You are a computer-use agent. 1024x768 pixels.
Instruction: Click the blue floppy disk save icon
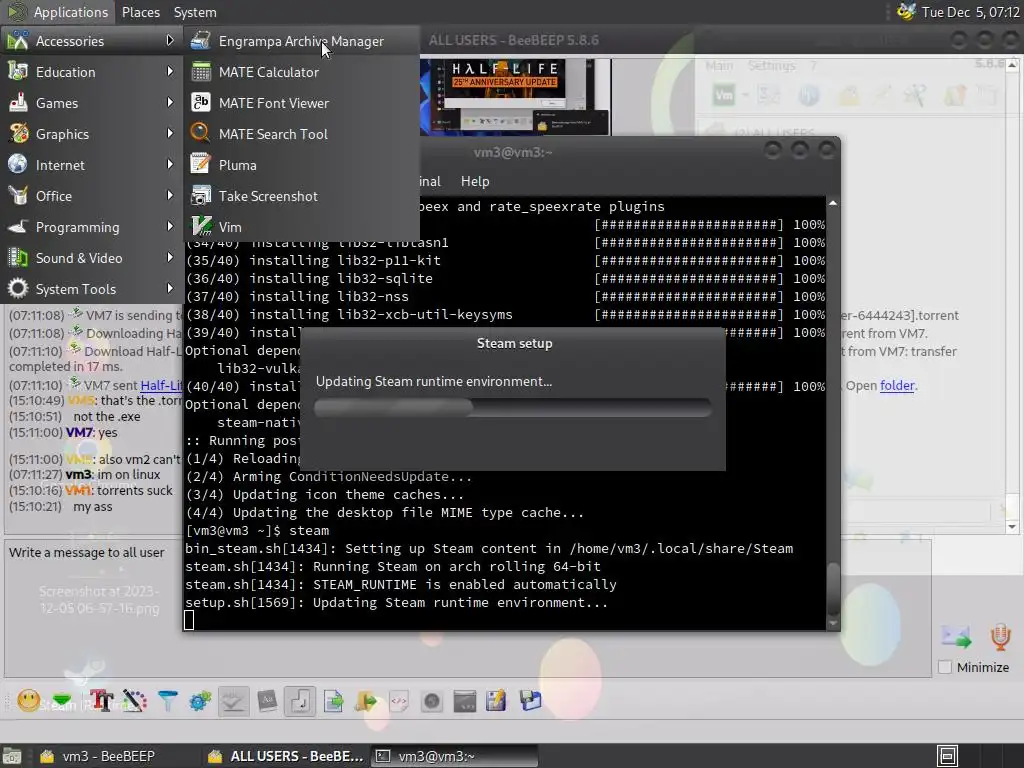(530, 701)
